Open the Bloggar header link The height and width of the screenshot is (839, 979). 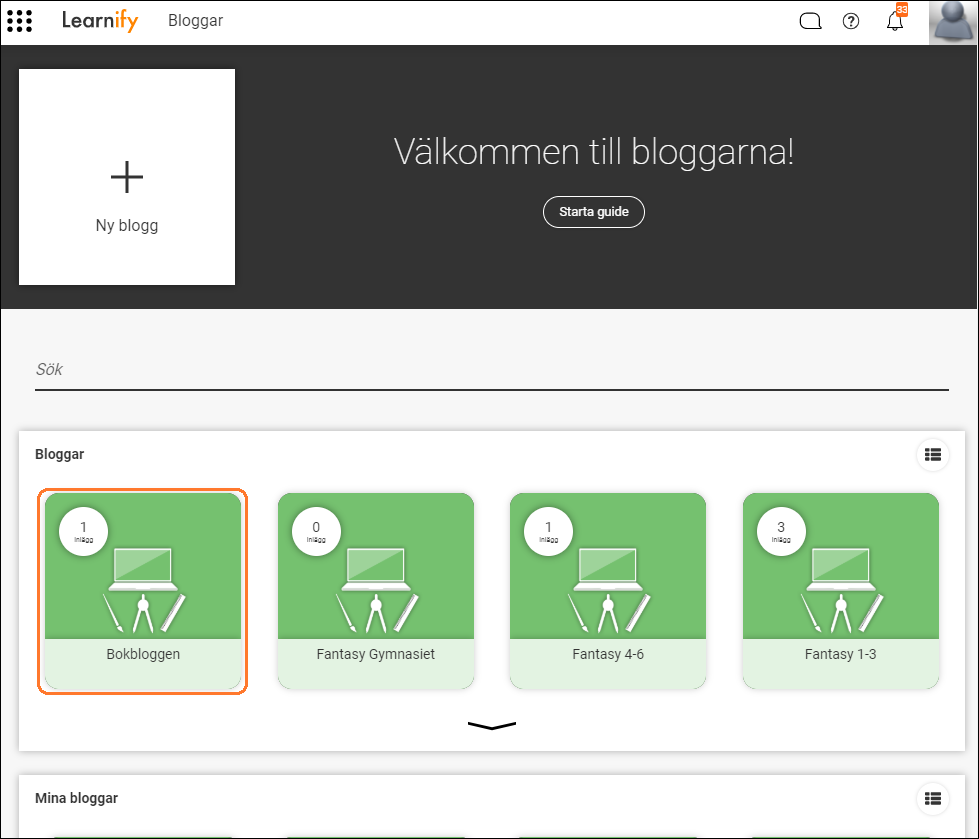click(x=195, y=21)
